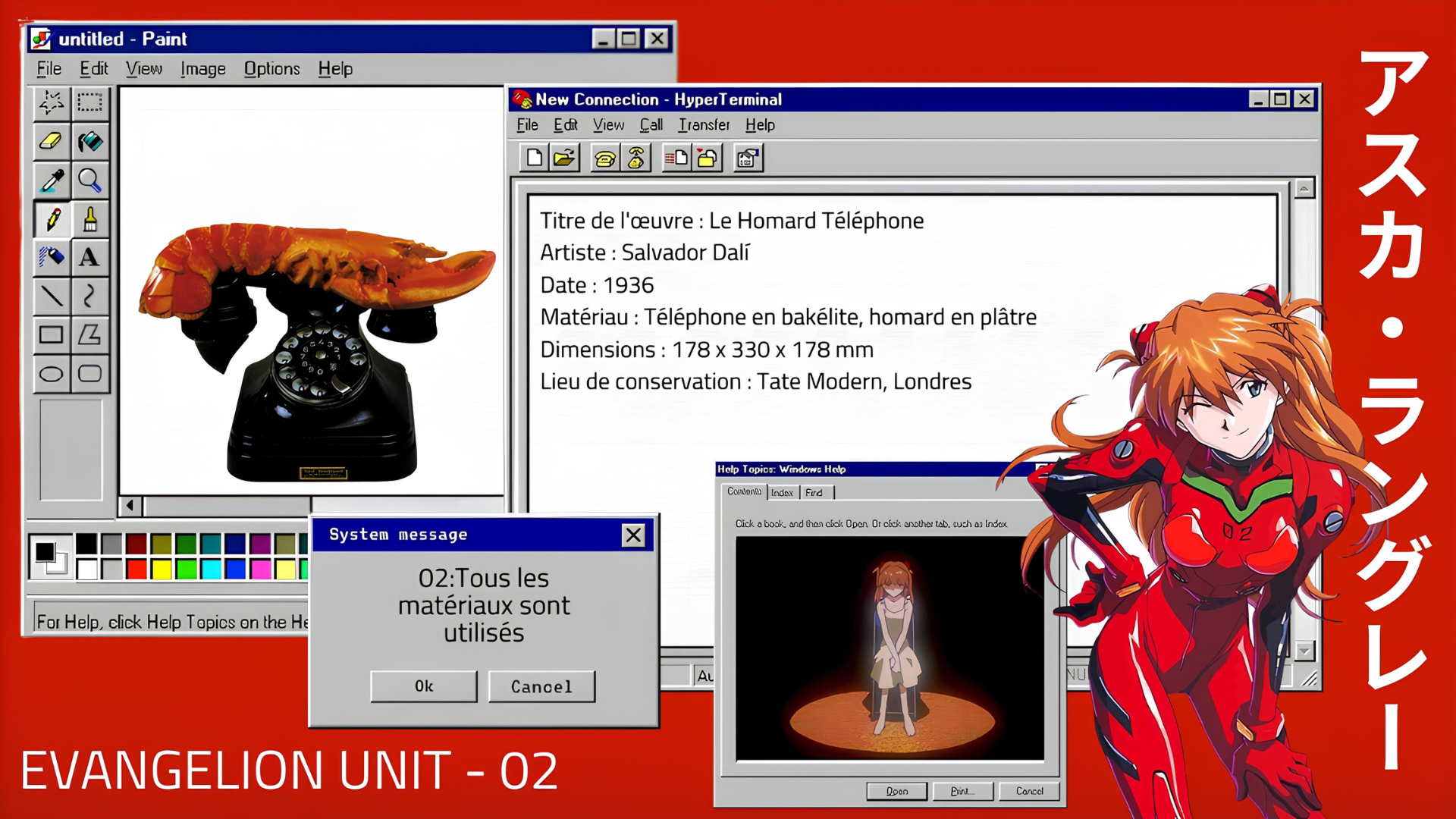Click the Open button in Help Topics

[x=897, y=791]
